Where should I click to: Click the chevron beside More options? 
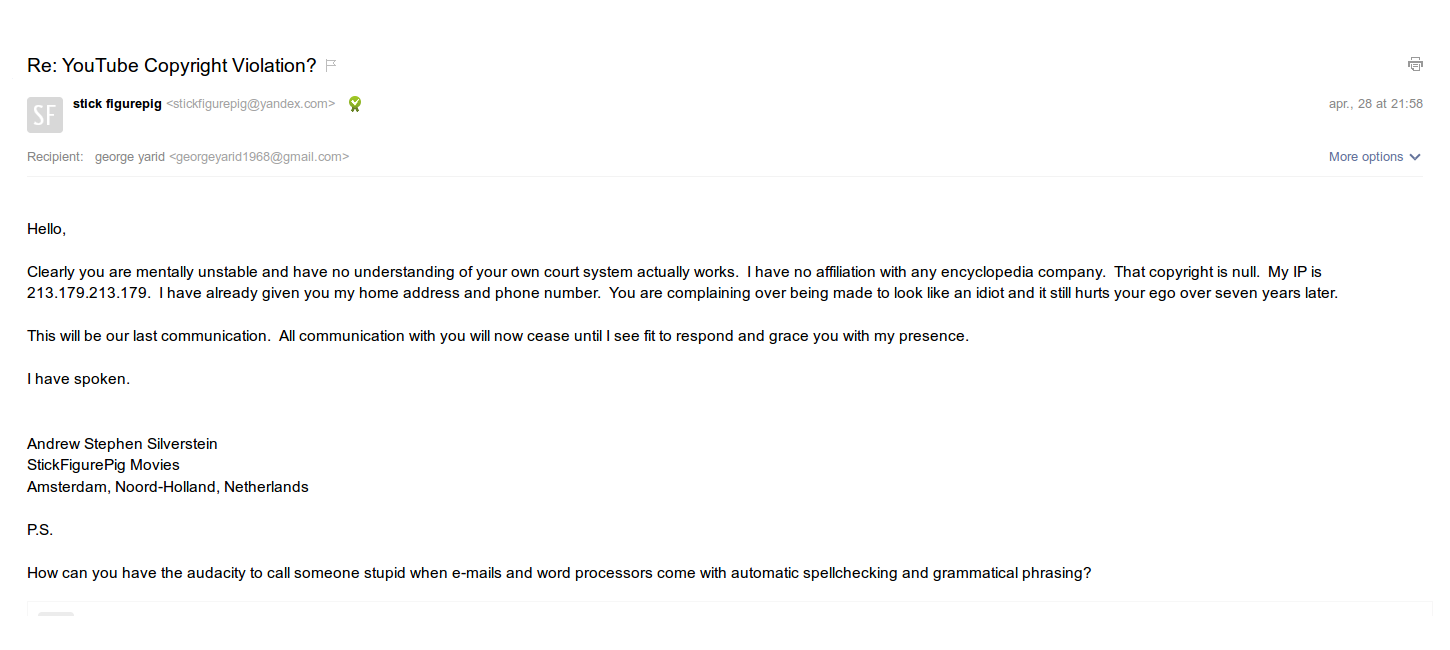(1415, 157)
